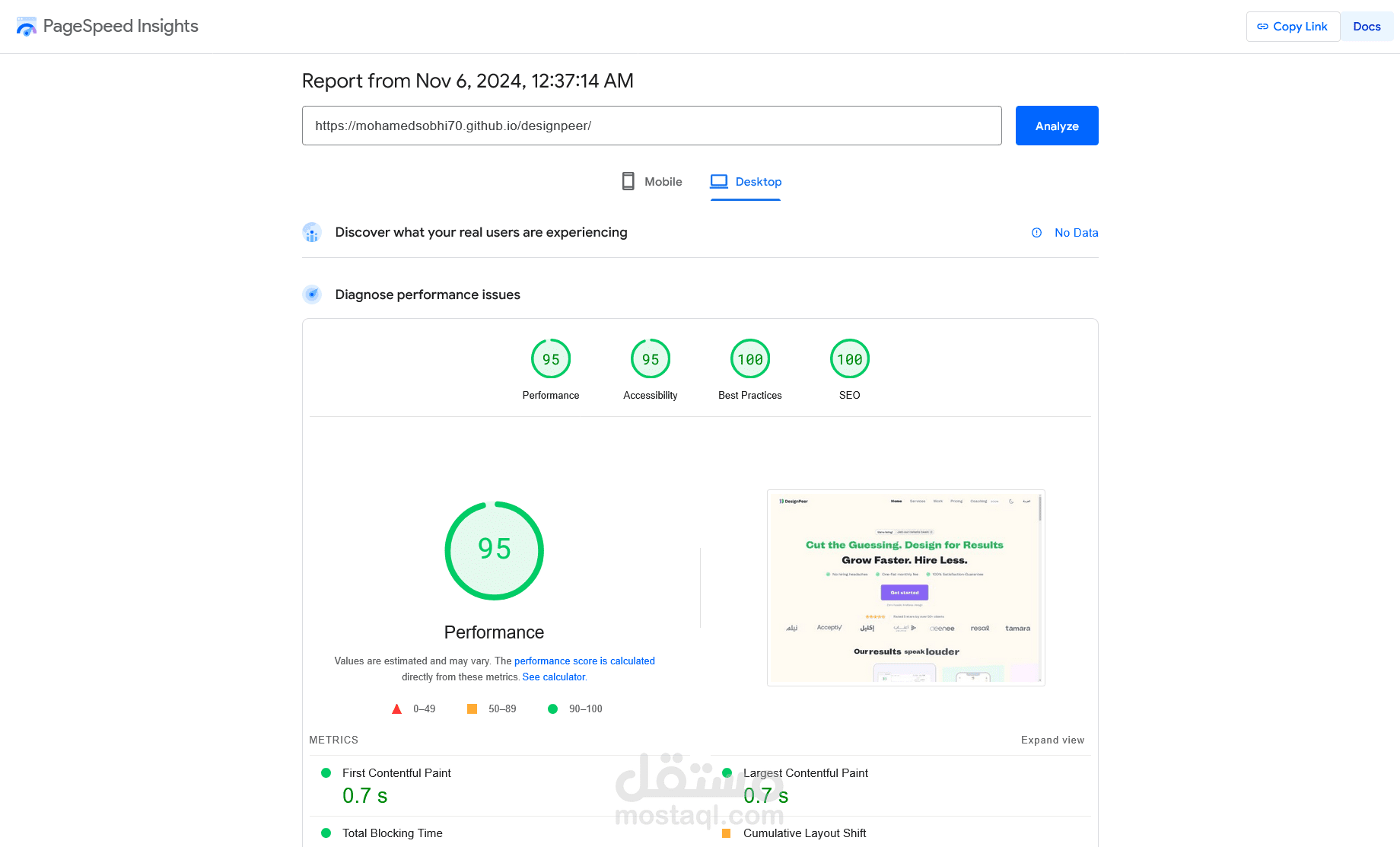Open the Docs link

(1367, 27)
